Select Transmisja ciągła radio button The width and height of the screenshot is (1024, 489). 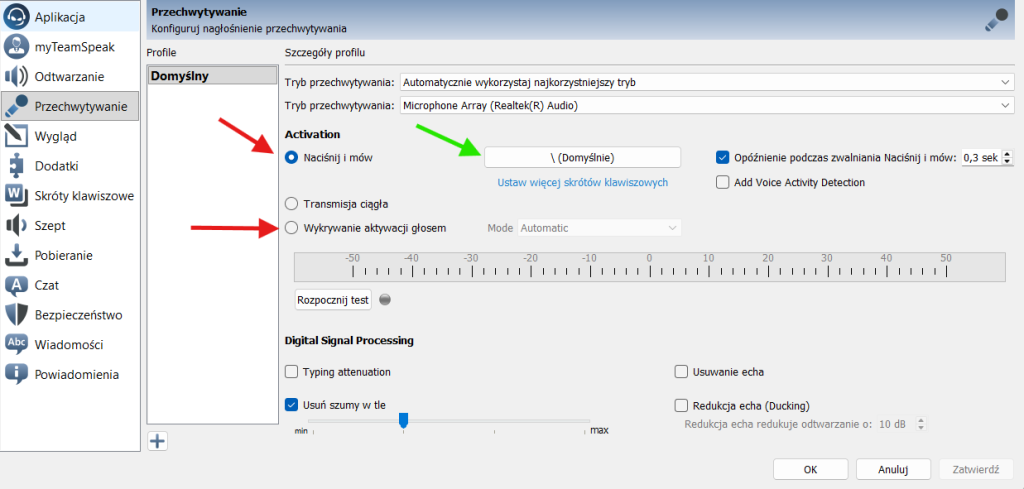point(292,203)
